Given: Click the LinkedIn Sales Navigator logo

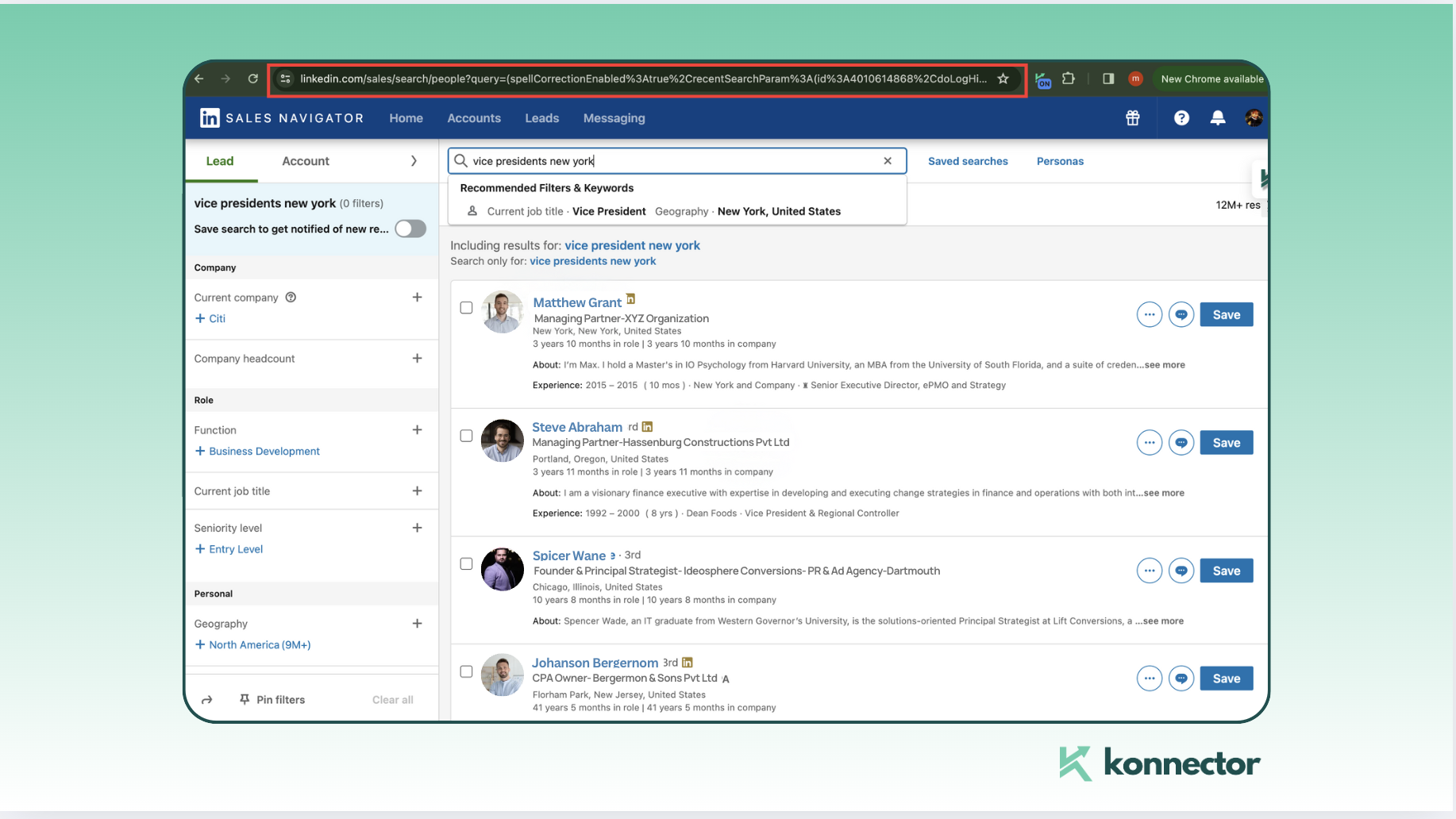Looking at the screenshot, I should 281,118.
